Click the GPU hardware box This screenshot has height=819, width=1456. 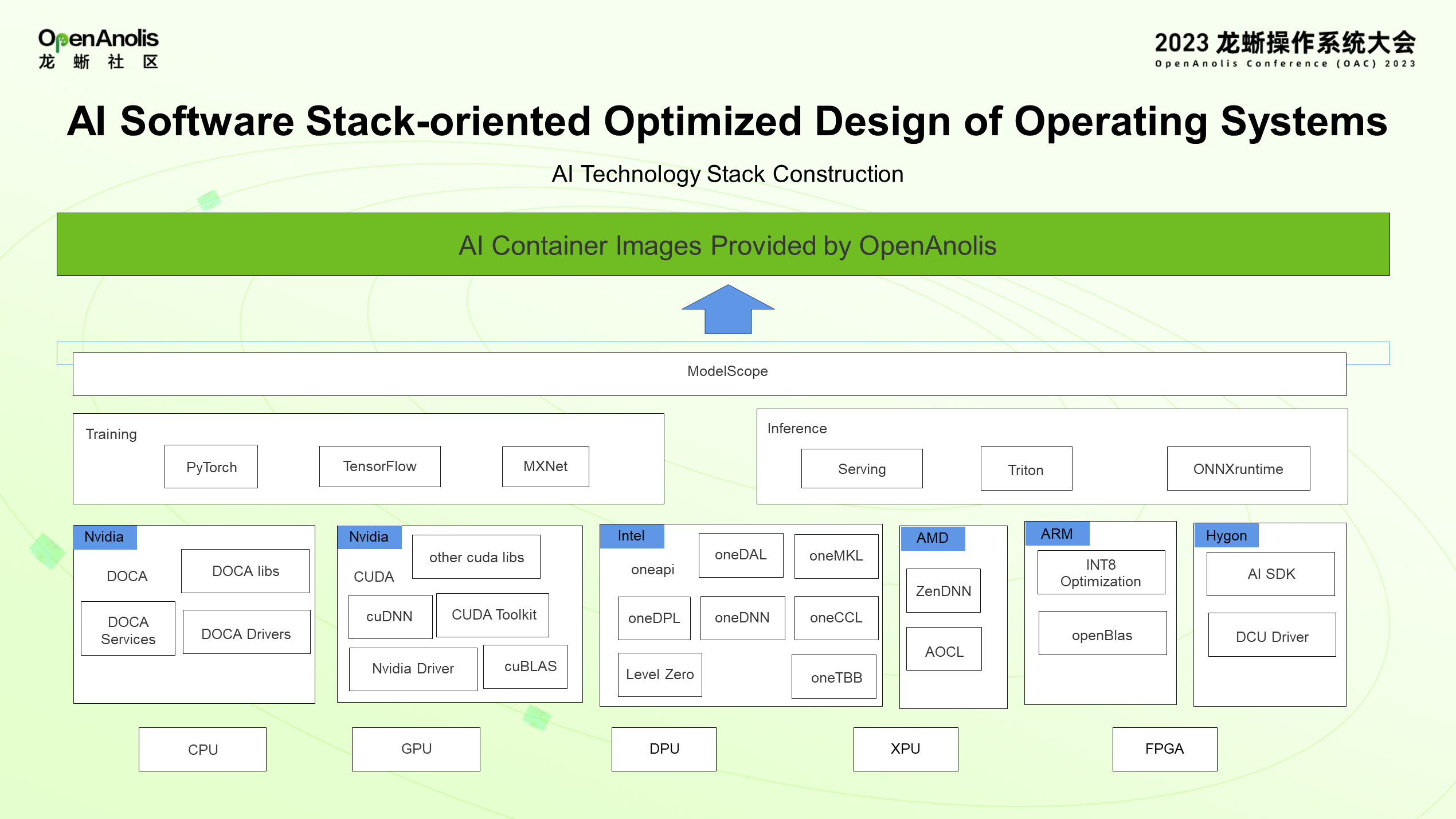tap(416, 750)
